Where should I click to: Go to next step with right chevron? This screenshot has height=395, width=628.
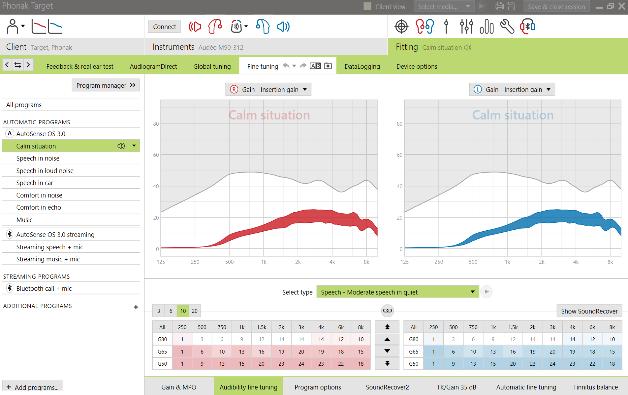coord(28,65)
